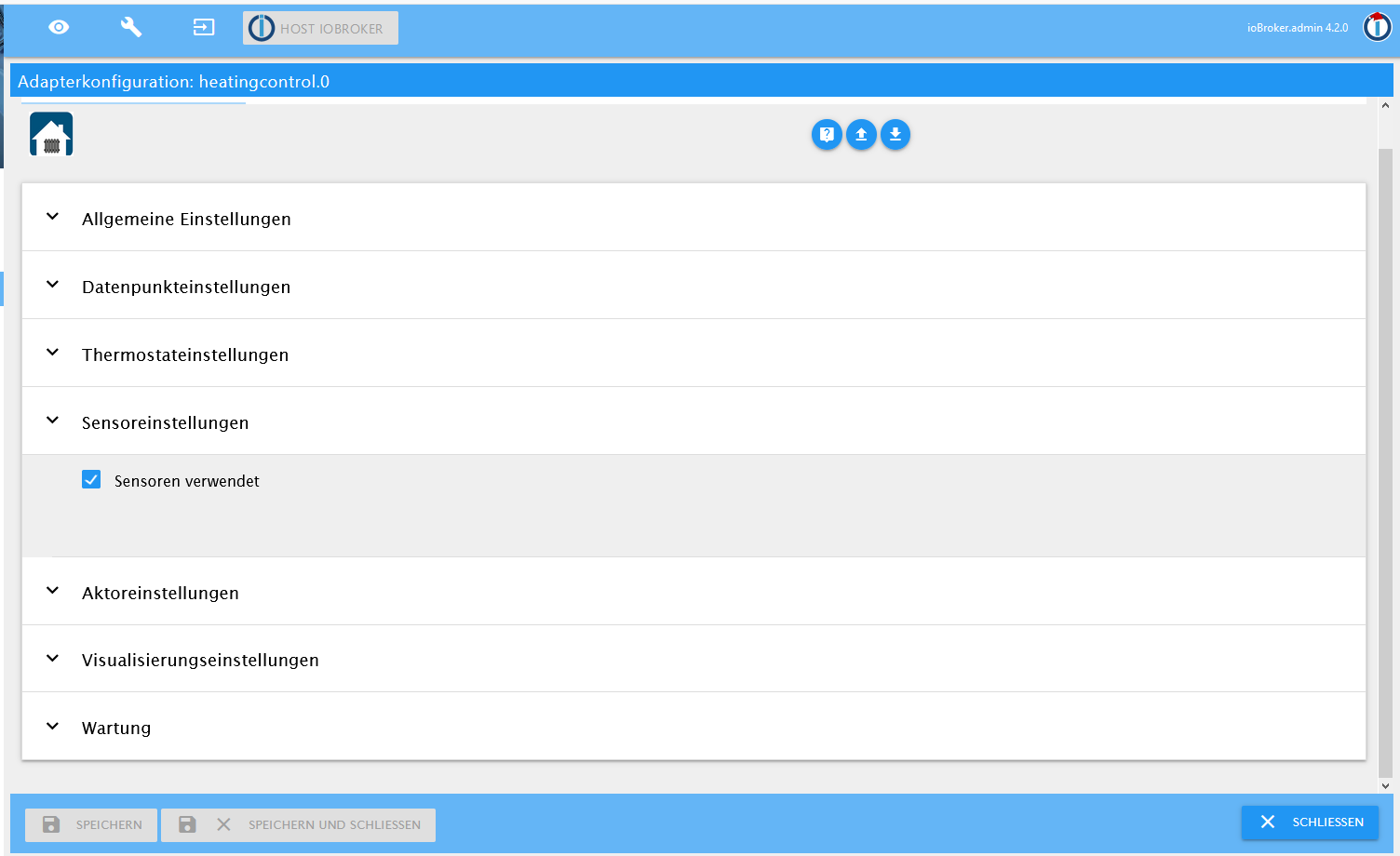Open the wrench settings icon
This screenshot has height=856, width=1400.
pos(131,27)
